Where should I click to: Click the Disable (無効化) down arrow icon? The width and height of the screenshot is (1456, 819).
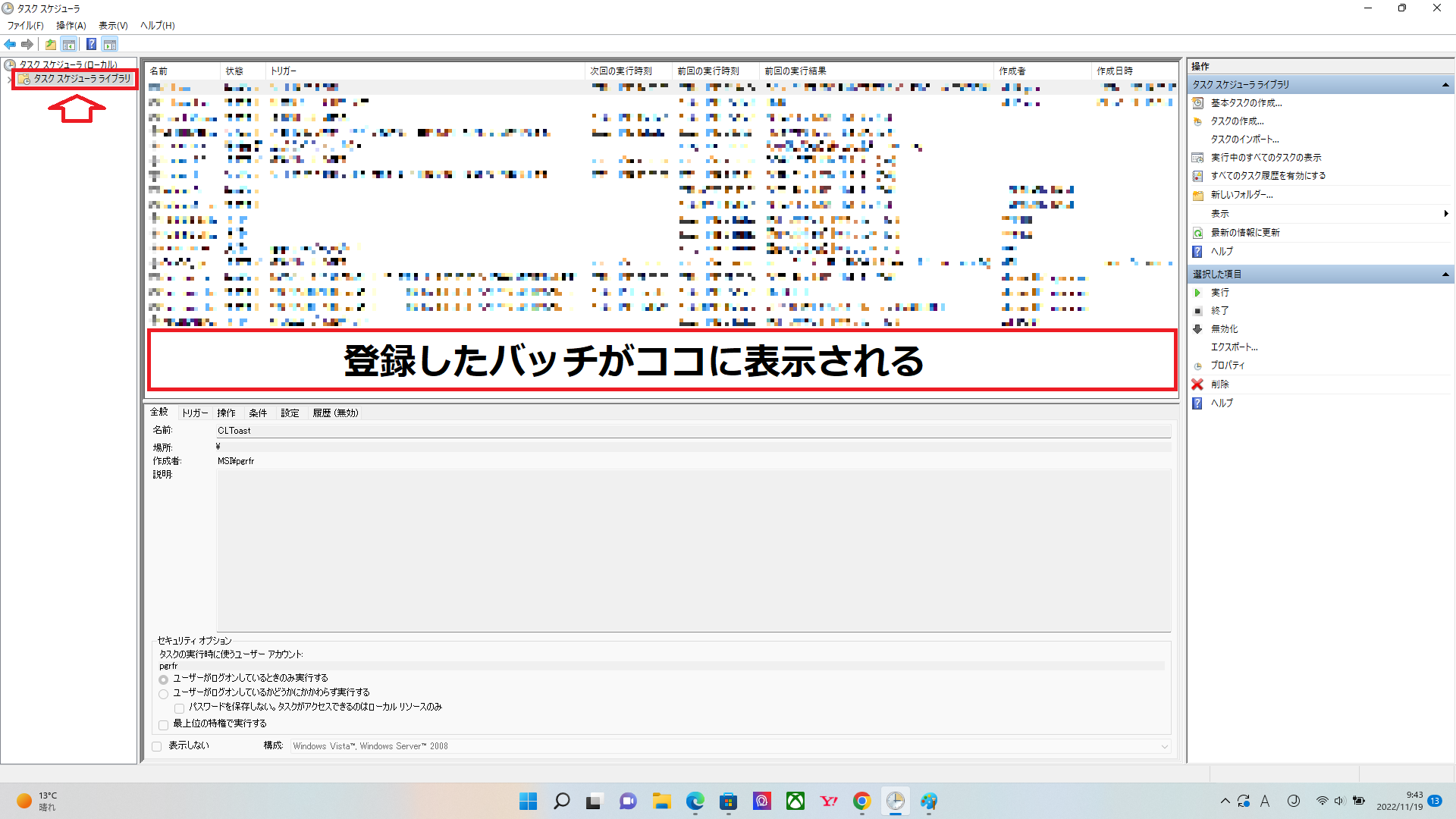(x=1197, y=329)
